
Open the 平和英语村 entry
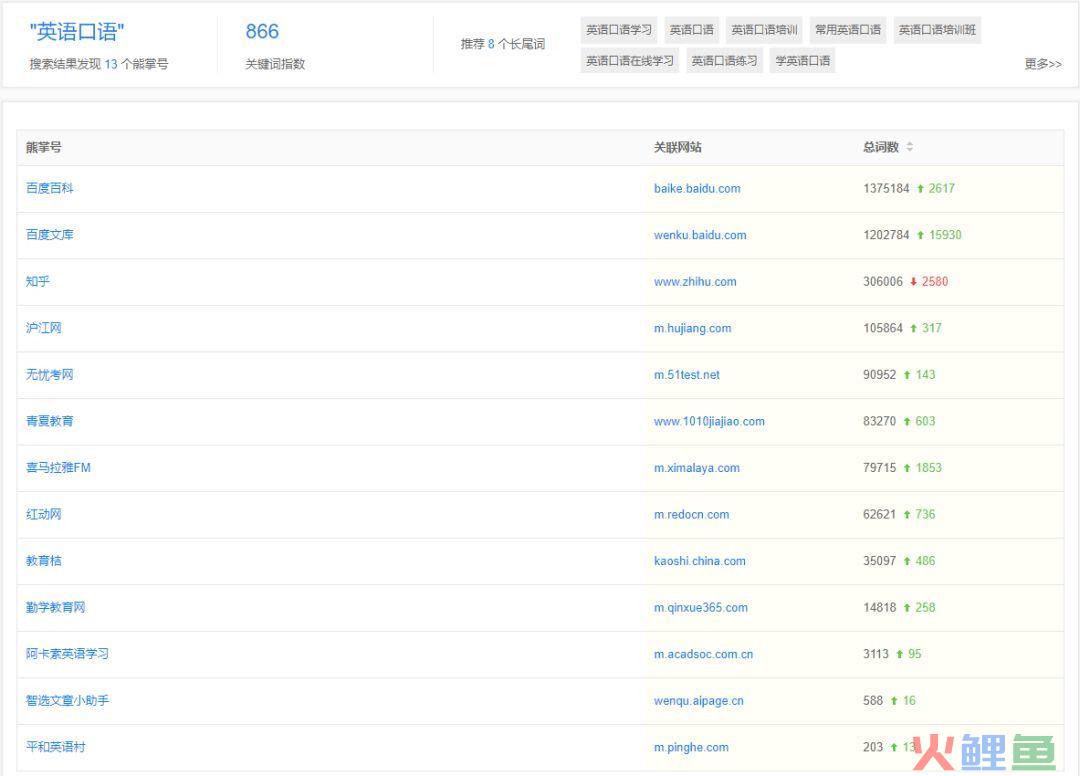55,746
